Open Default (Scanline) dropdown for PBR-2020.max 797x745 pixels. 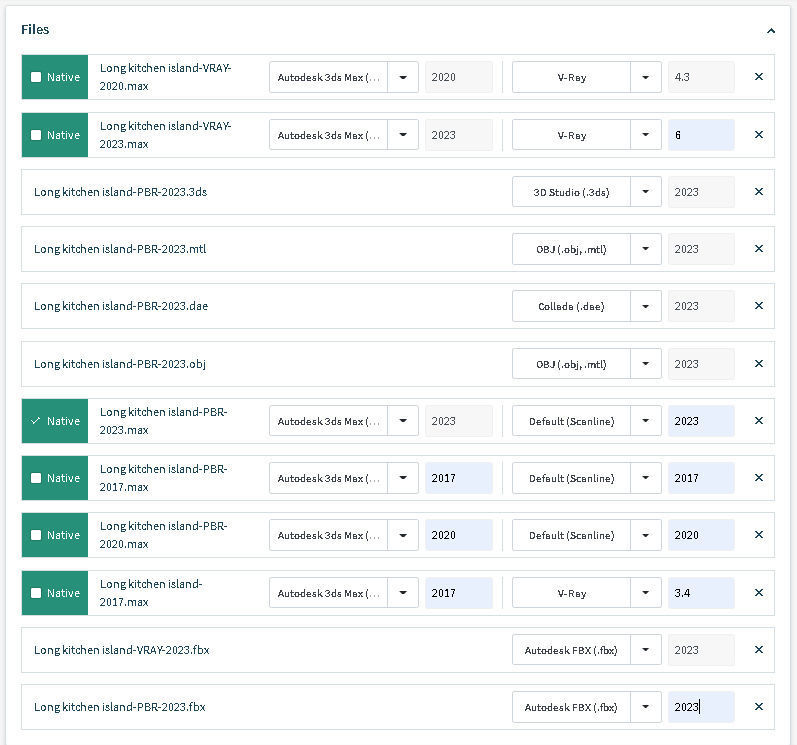(646, 535)
